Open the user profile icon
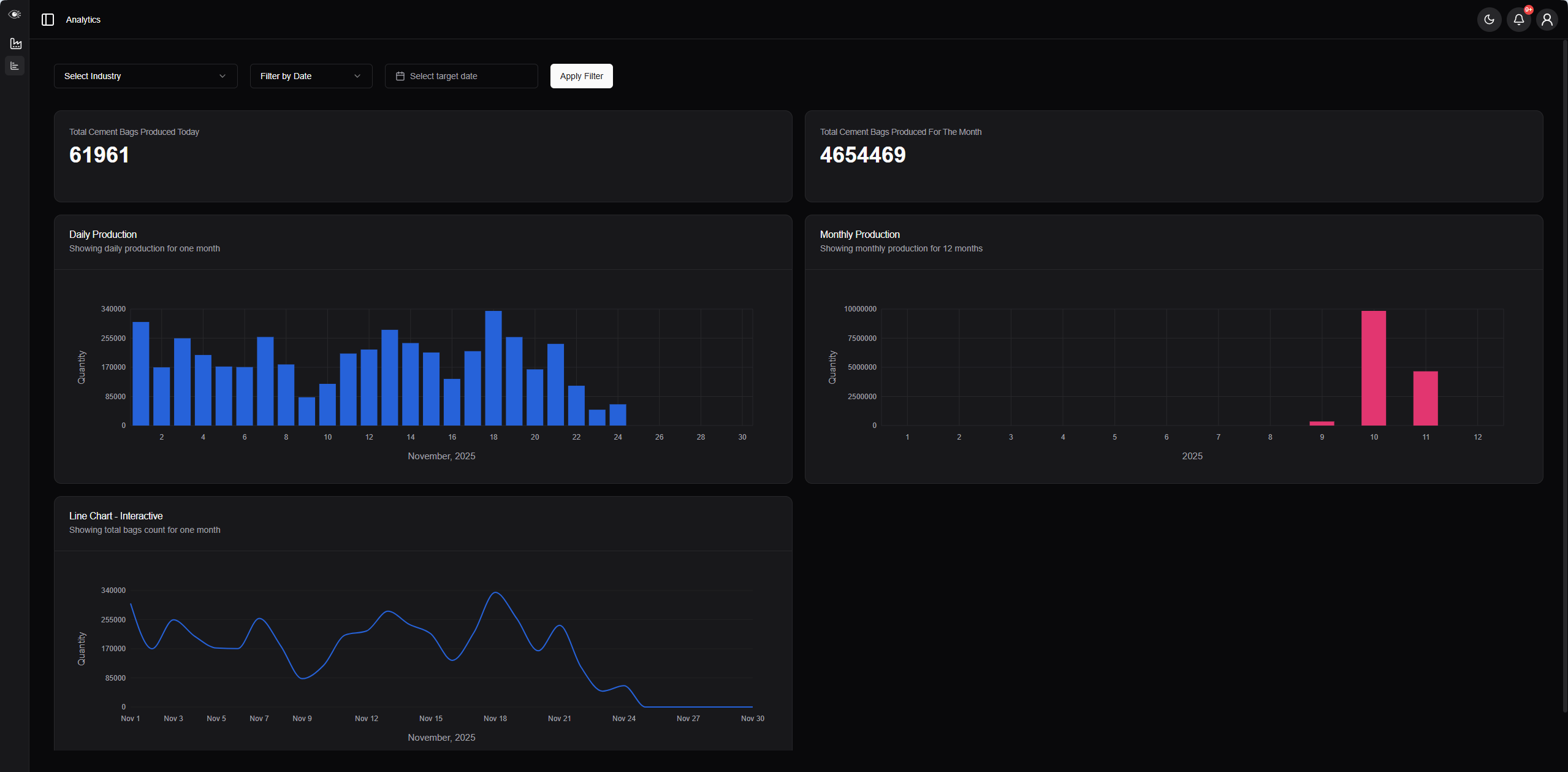The image size is (1568, 772). (1547, 20)
